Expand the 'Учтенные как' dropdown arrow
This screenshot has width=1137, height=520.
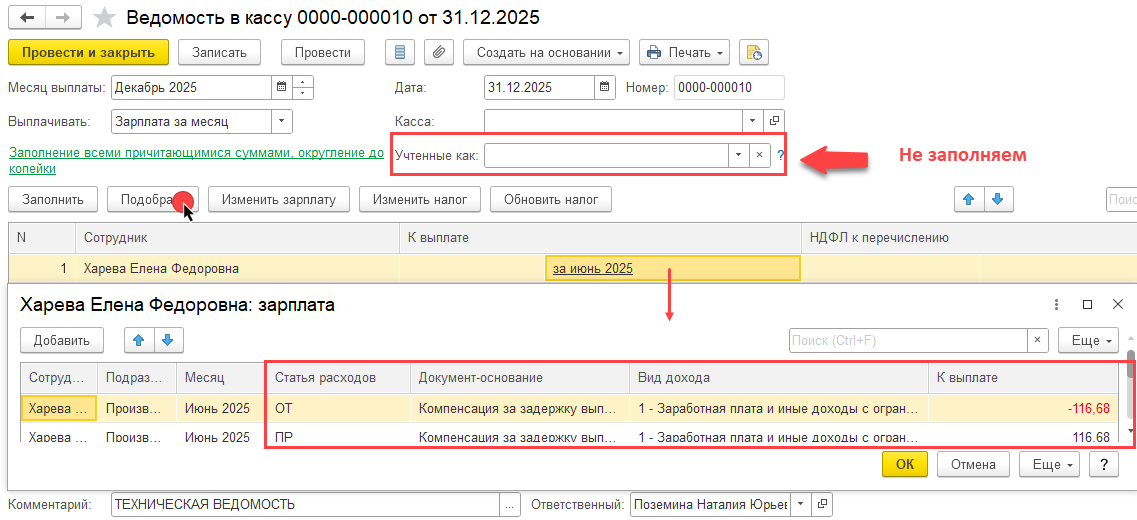[739, 154]
